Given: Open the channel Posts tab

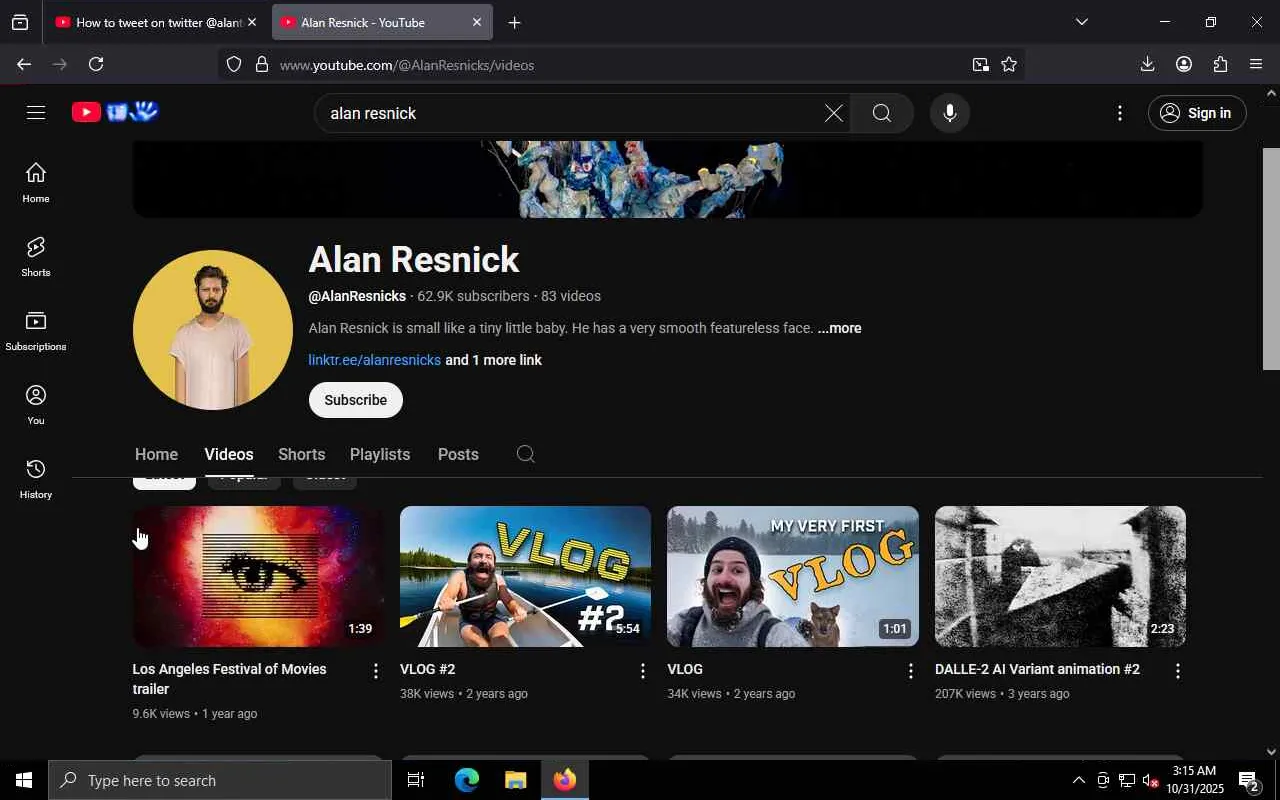Looking at the screenshot, I should 458,454.
